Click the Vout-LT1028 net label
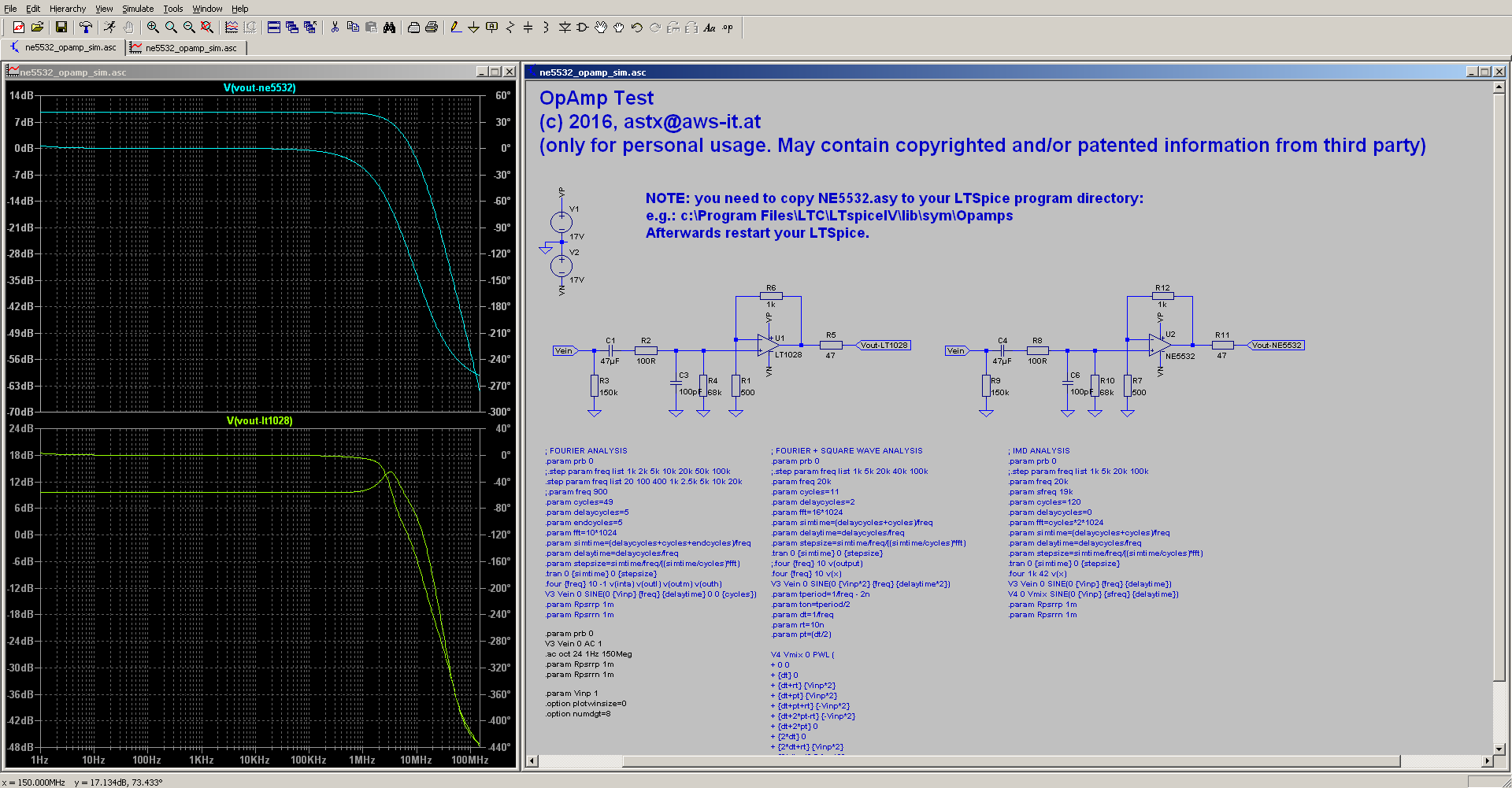Image resolution: width=1512 pixels, height=788 pixels. click(883, 345)
